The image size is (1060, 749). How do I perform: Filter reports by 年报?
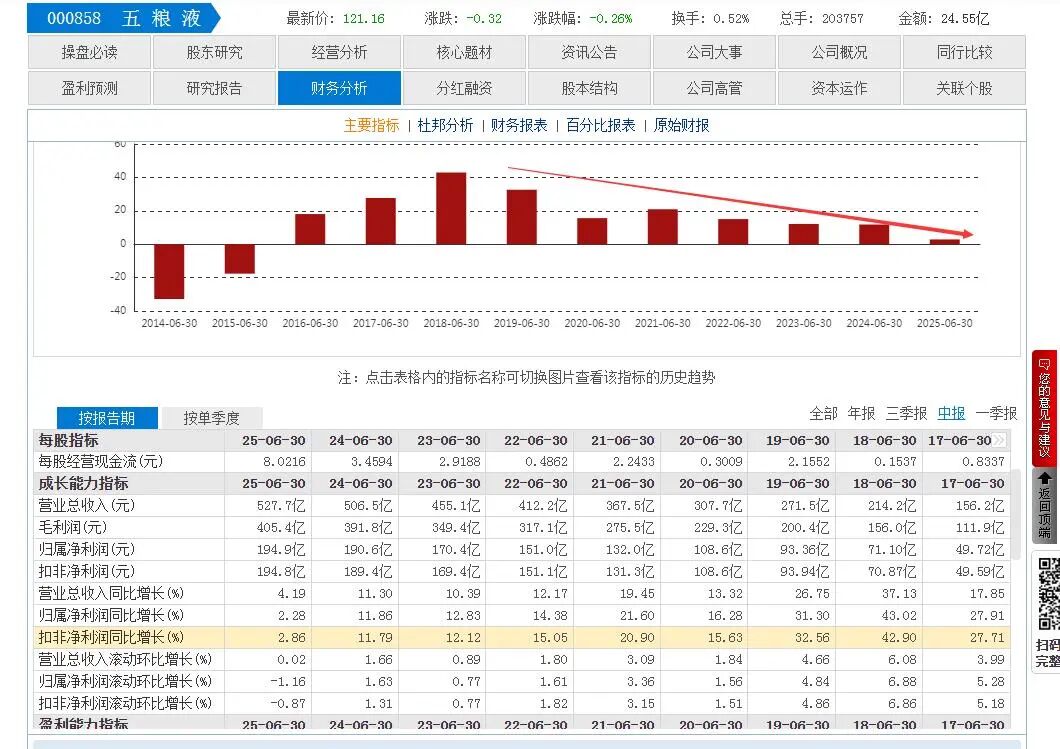click(x=861, y=413)
